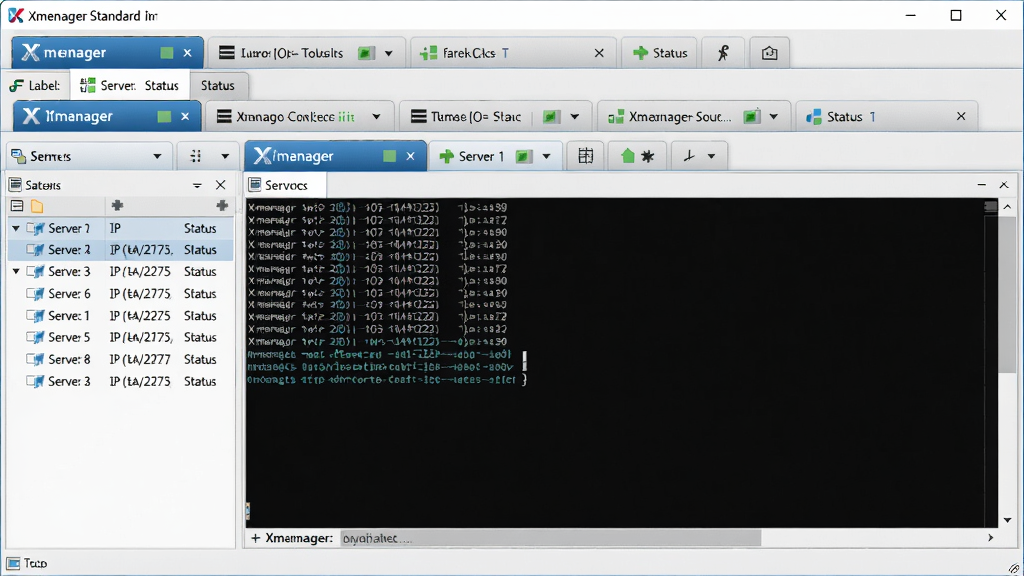
Task: Close the 'Status 1' tab in second row
Action: 961,116
